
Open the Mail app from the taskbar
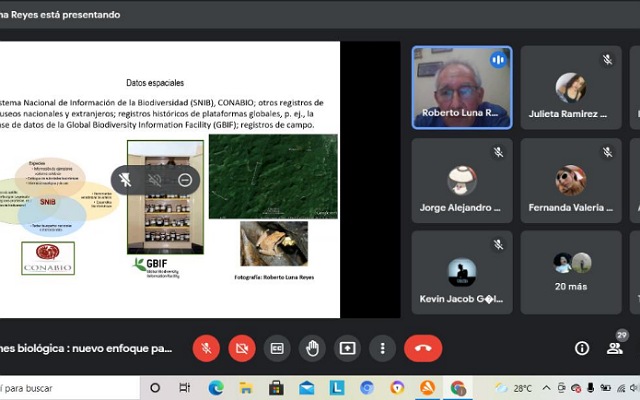point(307,388)
